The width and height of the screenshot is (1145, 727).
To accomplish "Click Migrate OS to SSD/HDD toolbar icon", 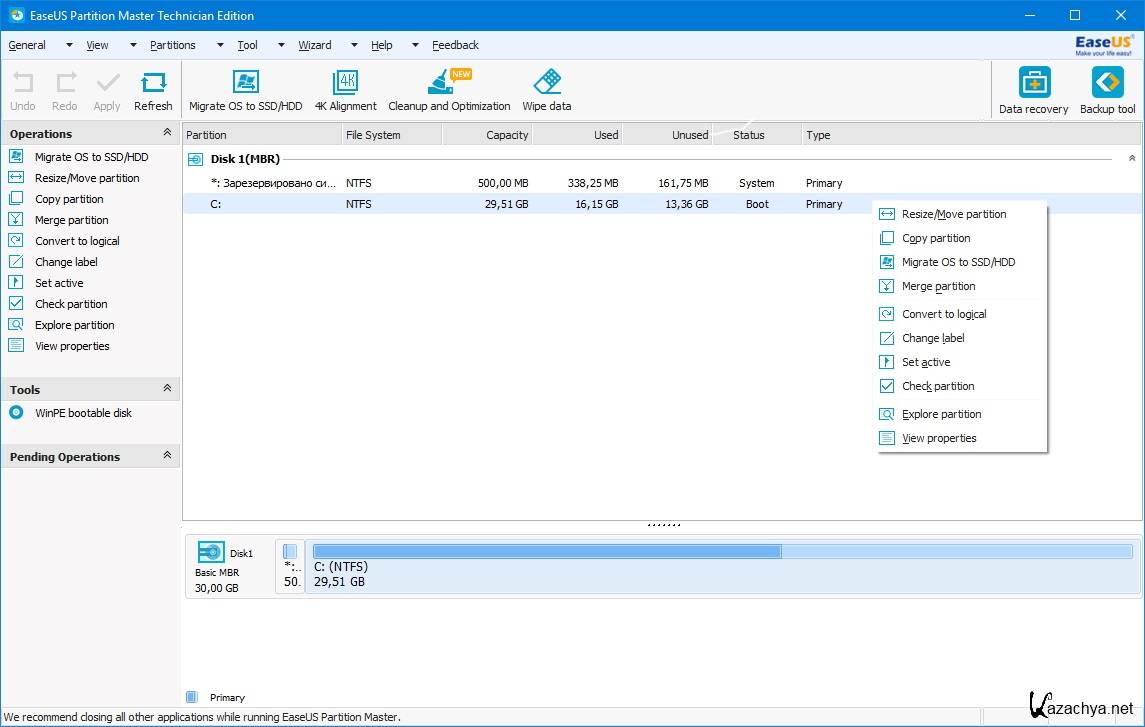I will (245, 90).
